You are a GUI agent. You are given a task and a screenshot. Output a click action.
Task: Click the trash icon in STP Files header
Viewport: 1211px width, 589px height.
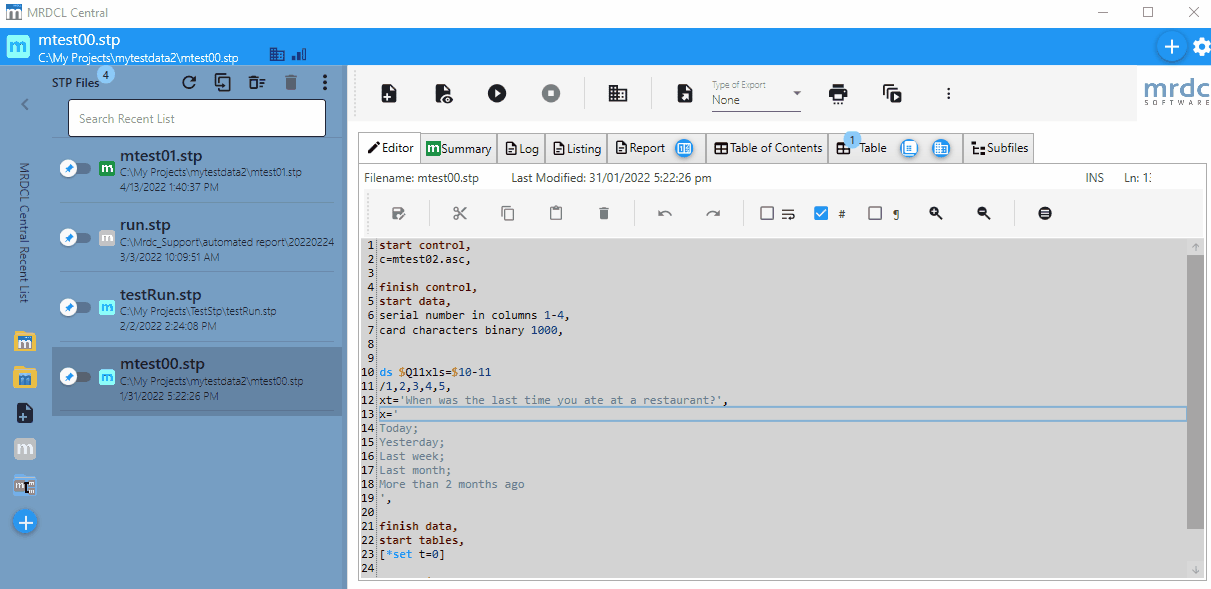(x=291, y=83)
